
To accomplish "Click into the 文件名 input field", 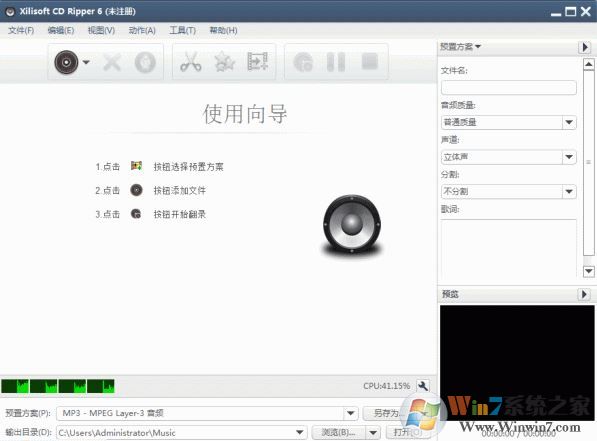I will point(509,88).
